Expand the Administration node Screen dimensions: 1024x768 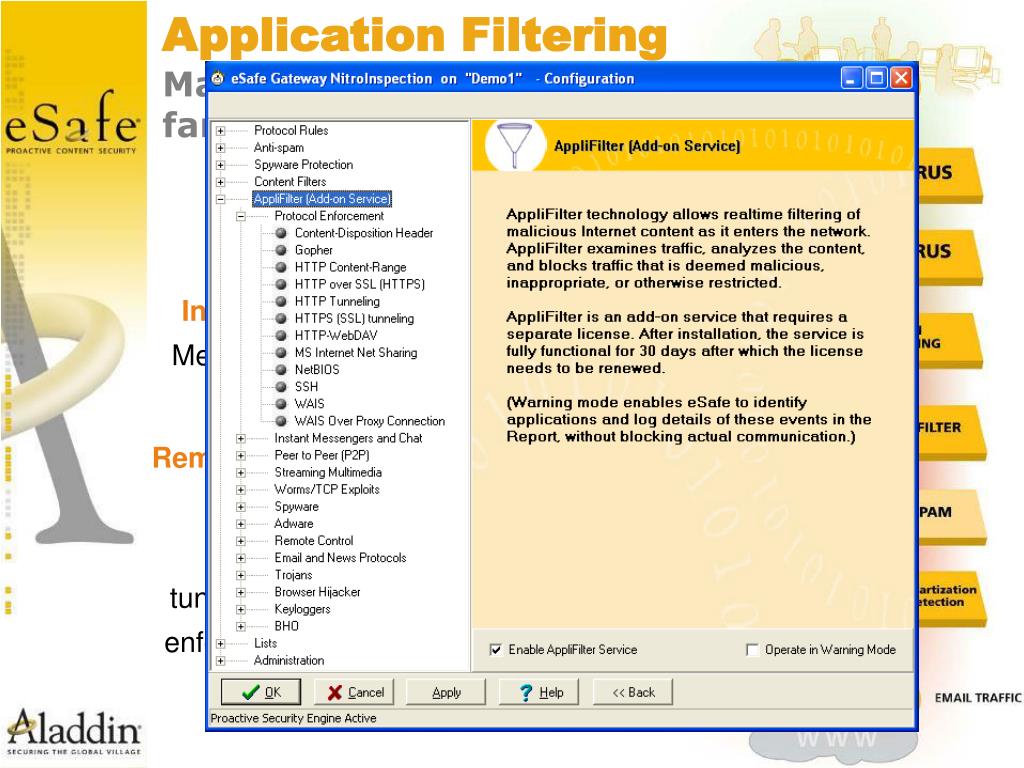pyautogui.click(x=221, y=660)
